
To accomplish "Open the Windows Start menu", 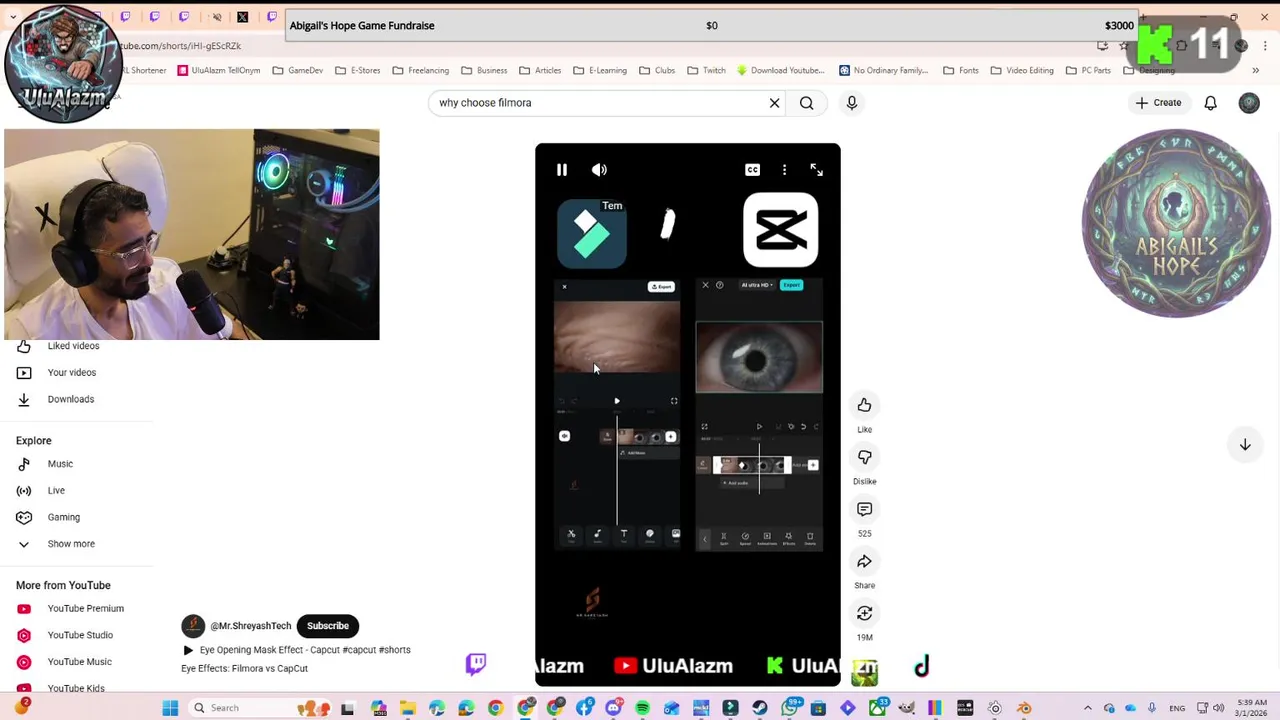I will pyautogui.click(x=170, y=708).
